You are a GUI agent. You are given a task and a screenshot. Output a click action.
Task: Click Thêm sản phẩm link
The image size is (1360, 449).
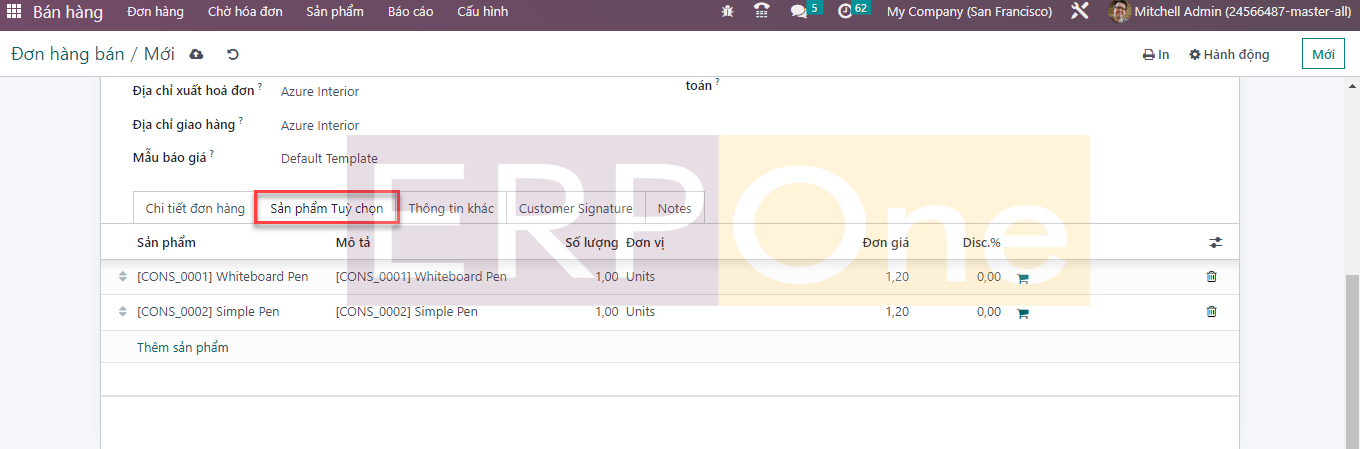pyautogui.click(x=183, y=348)
